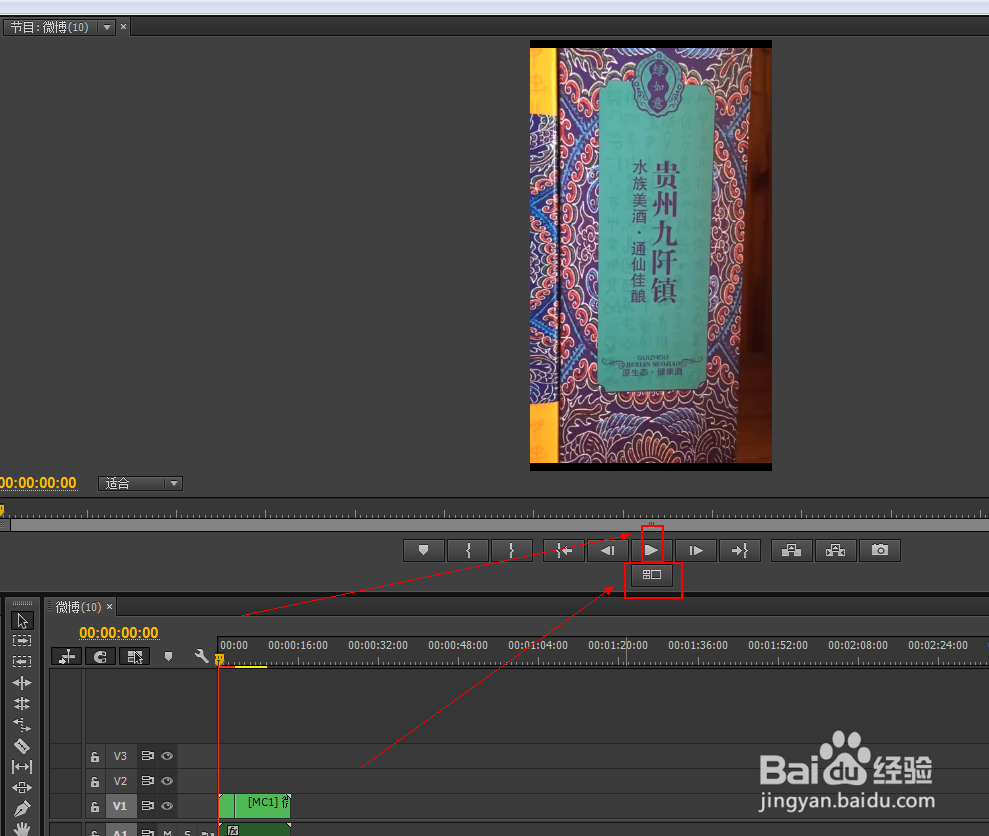Select the Selection arrow tool
The image size is (989, 836).
tap(22, 621)
